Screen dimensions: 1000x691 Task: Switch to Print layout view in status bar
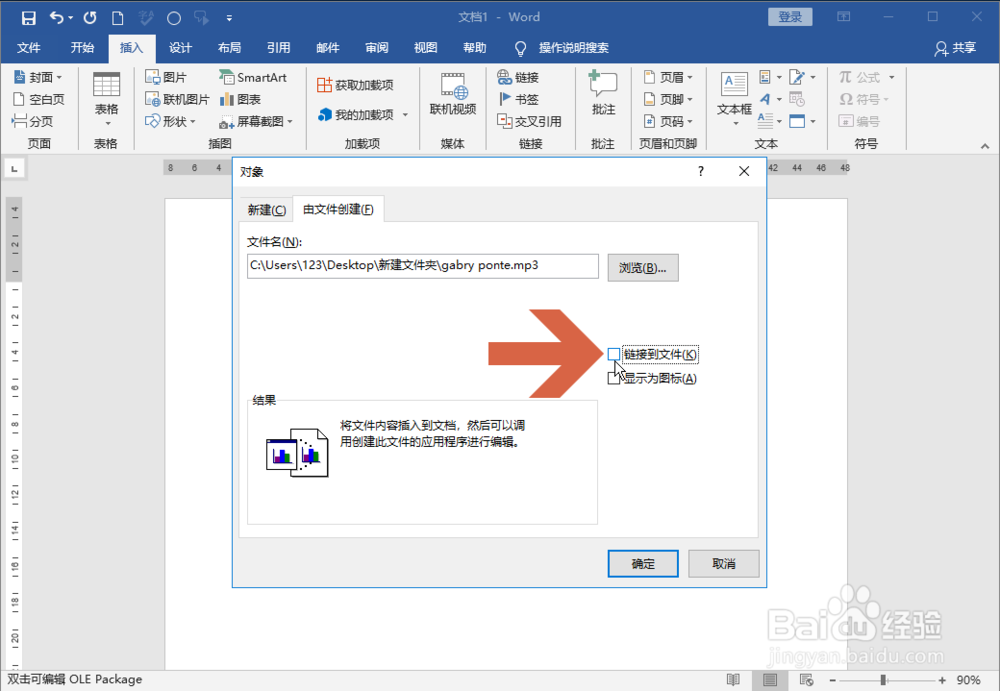coord(770,680)
